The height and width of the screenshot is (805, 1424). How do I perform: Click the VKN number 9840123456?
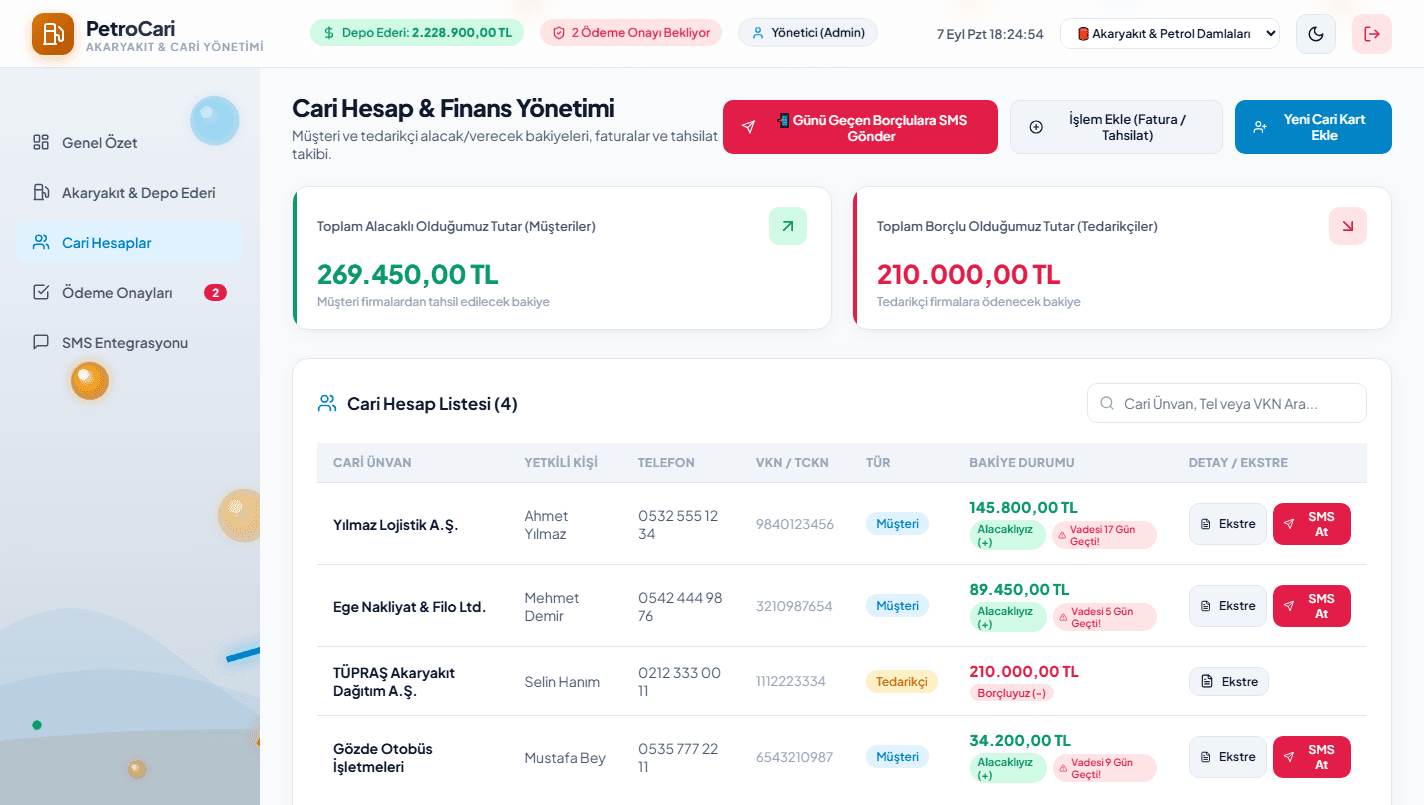point(795,524)
